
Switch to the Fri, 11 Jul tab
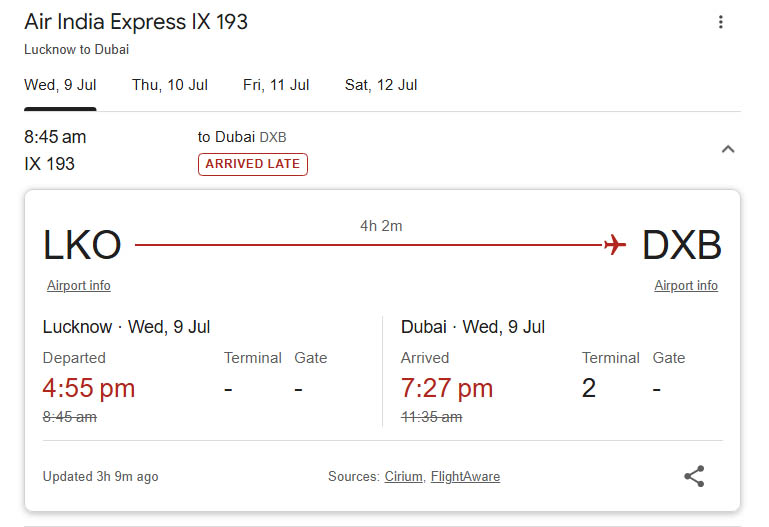[x=276, y=85]
